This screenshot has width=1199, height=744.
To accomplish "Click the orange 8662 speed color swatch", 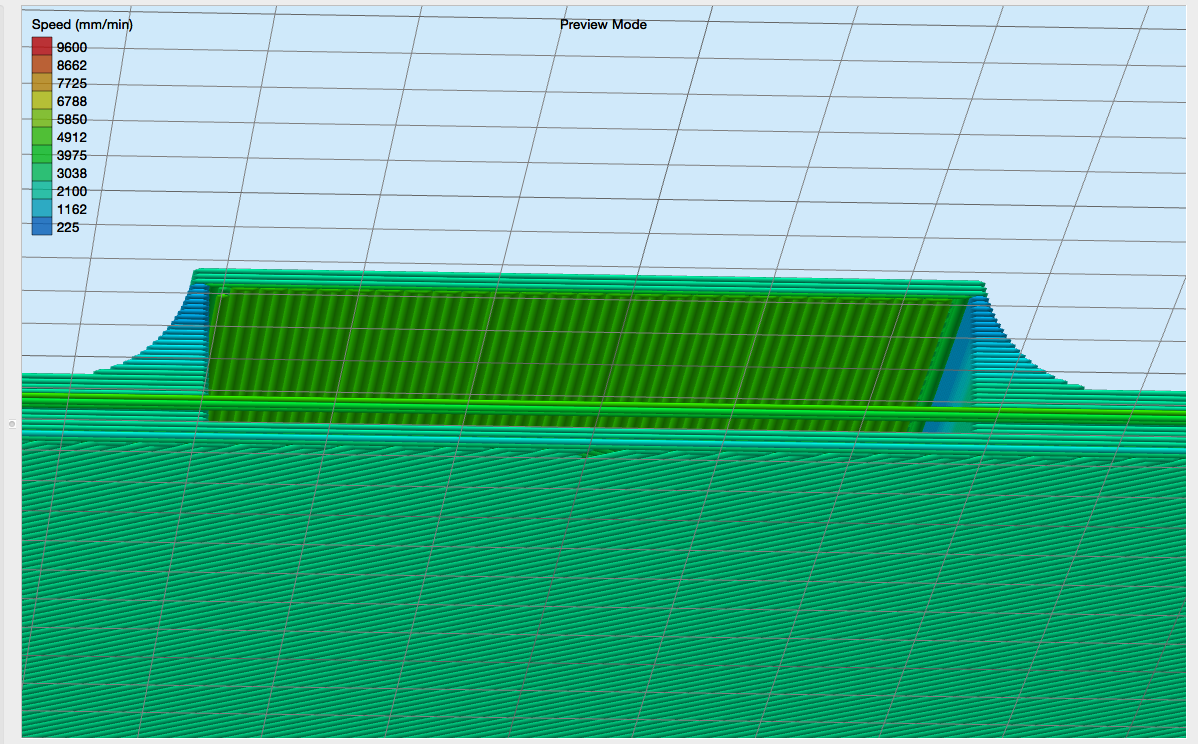I will click(41, 65).
